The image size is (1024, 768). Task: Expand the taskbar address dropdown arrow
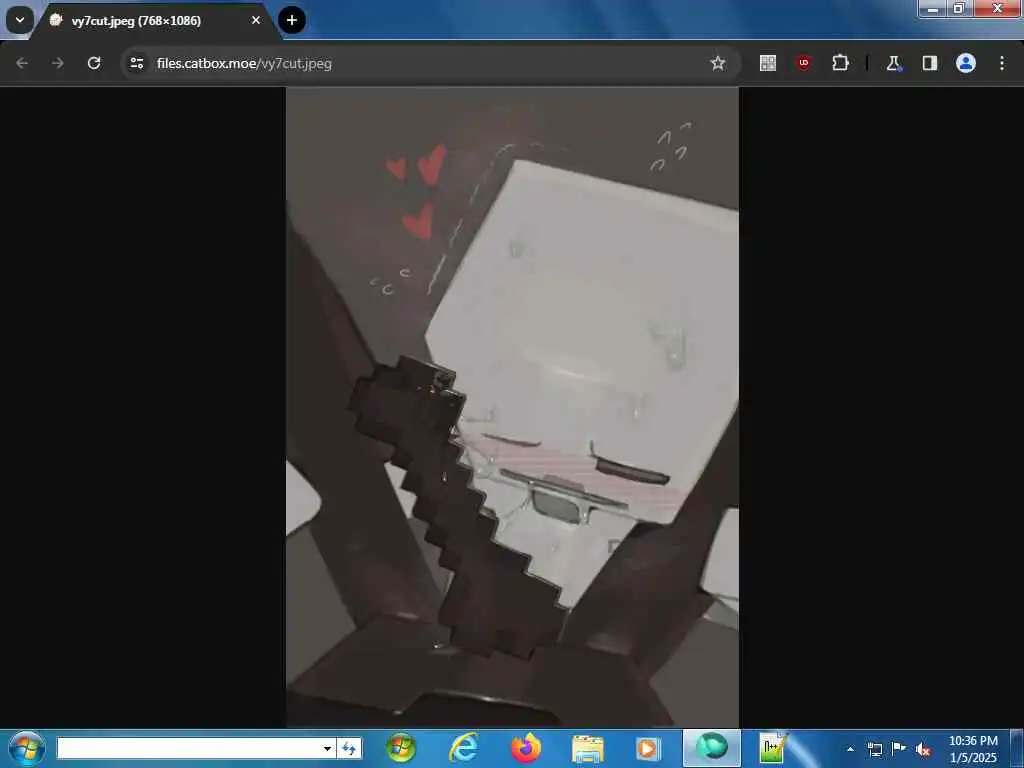327,748
